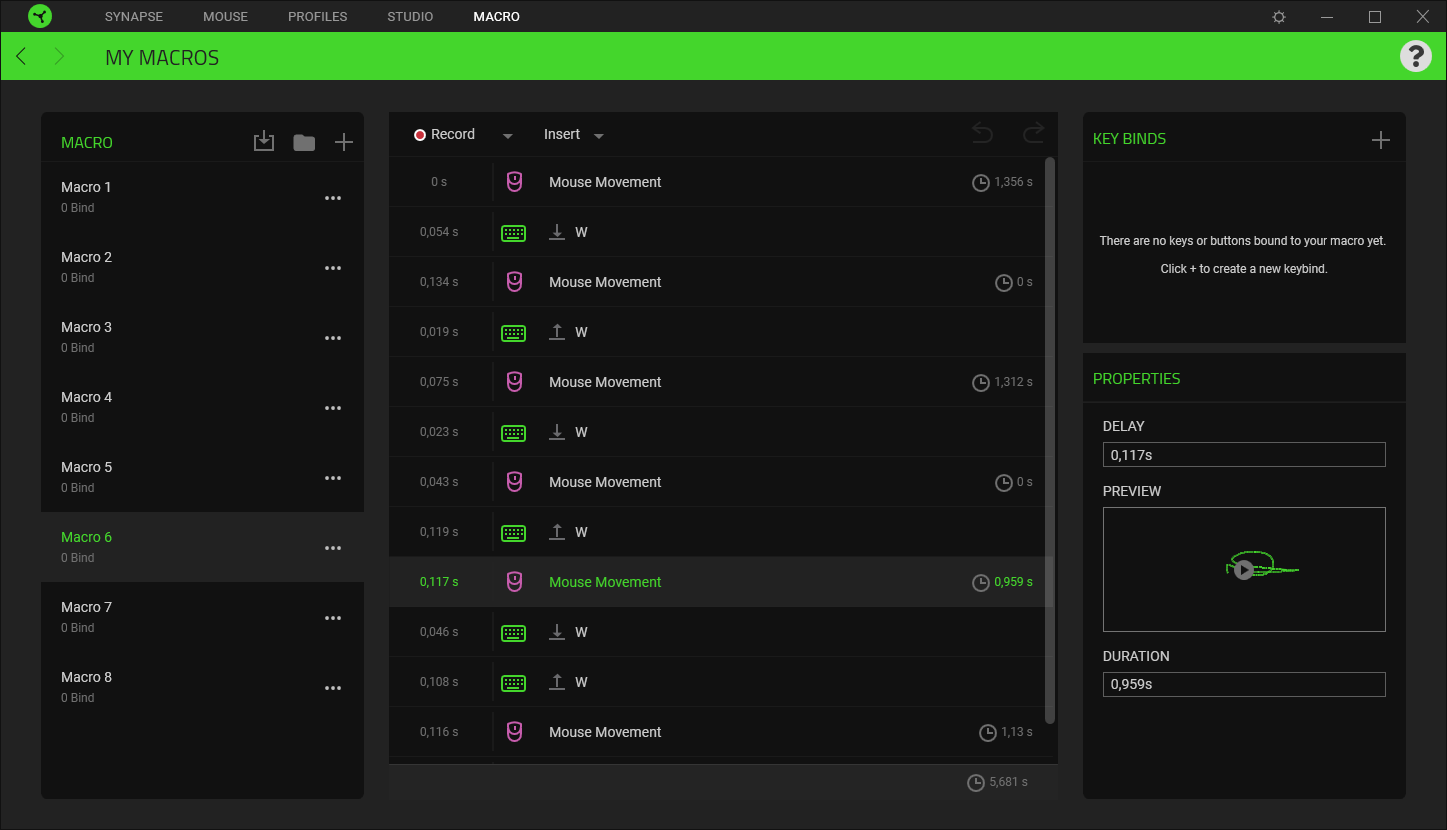The height and width of the screenshot is (830, 1447).
Task: Click the DURATION input field
Action: (x=1244, y=685)
